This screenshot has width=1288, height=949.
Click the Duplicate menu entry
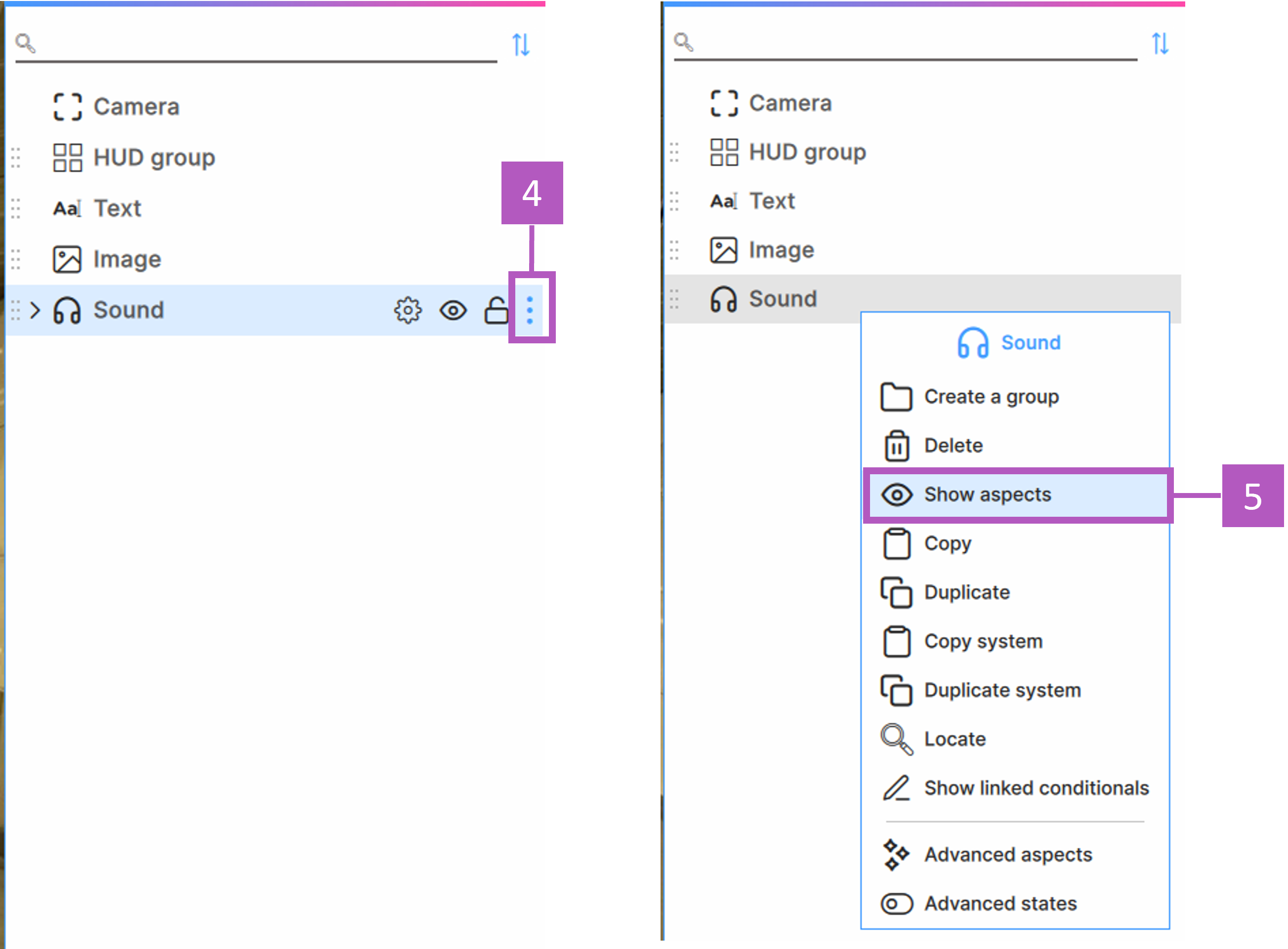[x=966, y=592]
